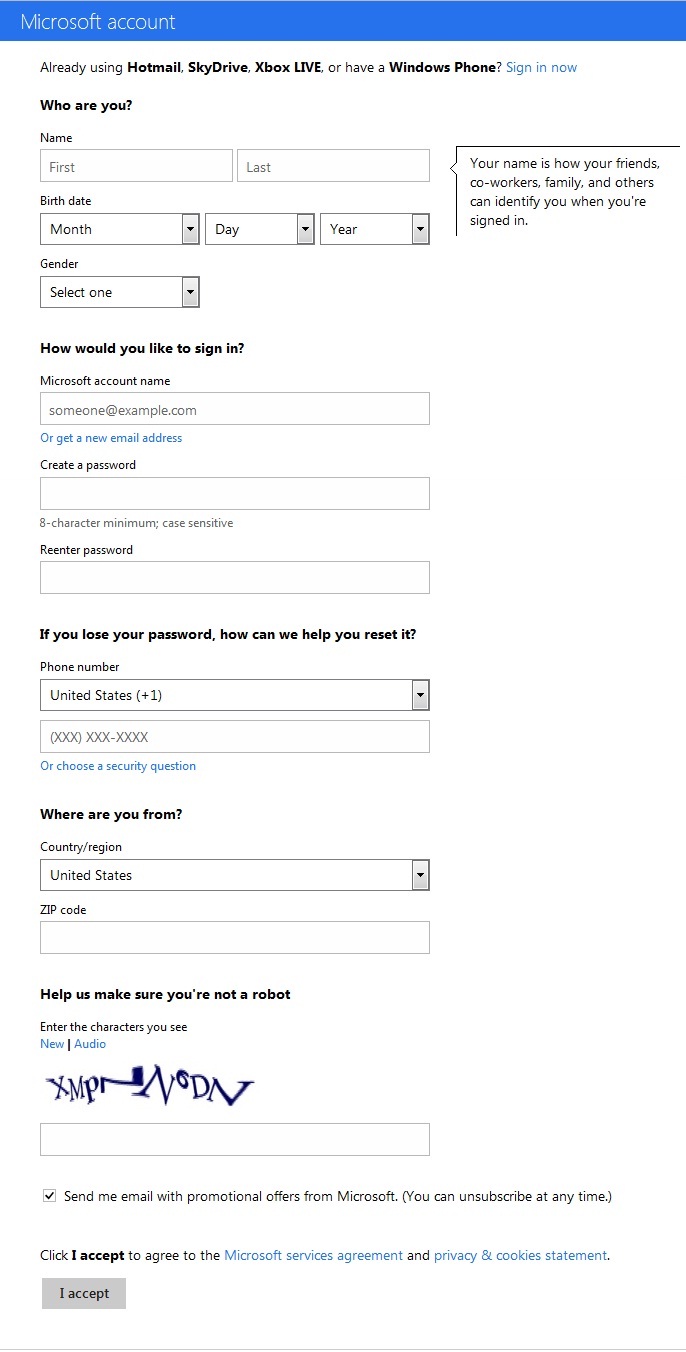Expand the Gender 'Select one' dropdown
686x1352 pixels.
120,292
